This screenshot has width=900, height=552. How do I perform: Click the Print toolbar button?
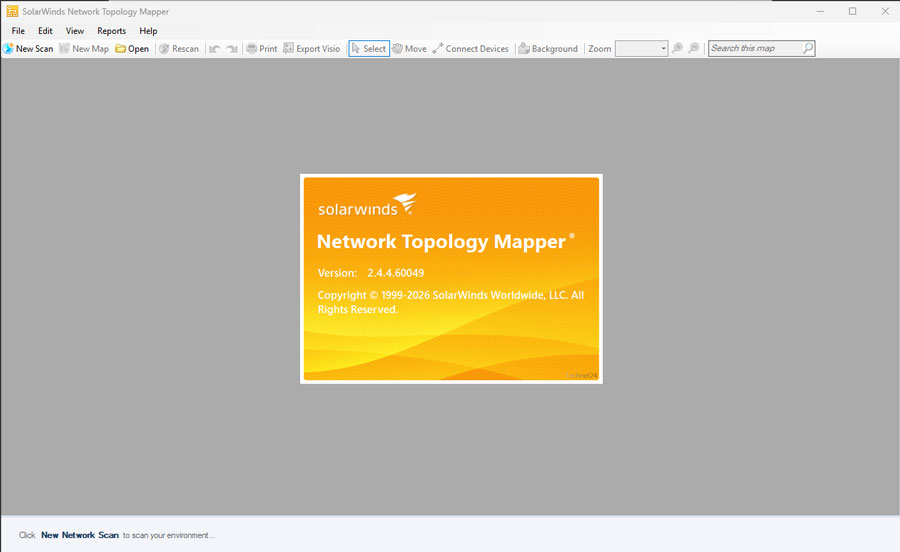point(262,48)
